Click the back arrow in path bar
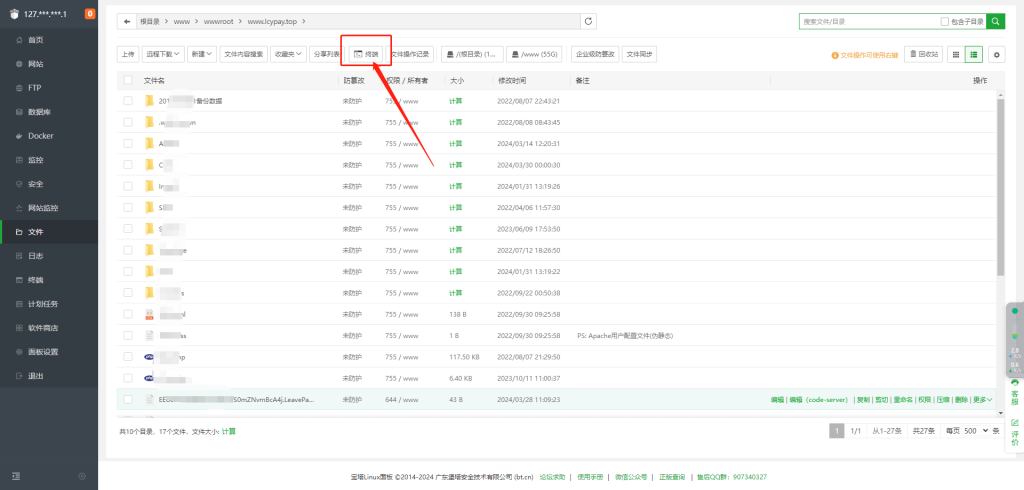This screenshot has width=1024, height=490. click(126, 21)
